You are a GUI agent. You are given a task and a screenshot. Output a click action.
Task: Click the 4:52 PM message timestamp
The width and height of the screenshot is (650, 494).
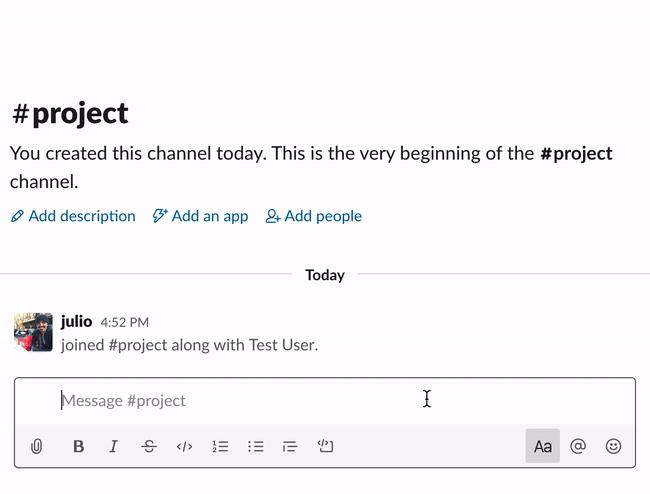[x=124, y=323]
